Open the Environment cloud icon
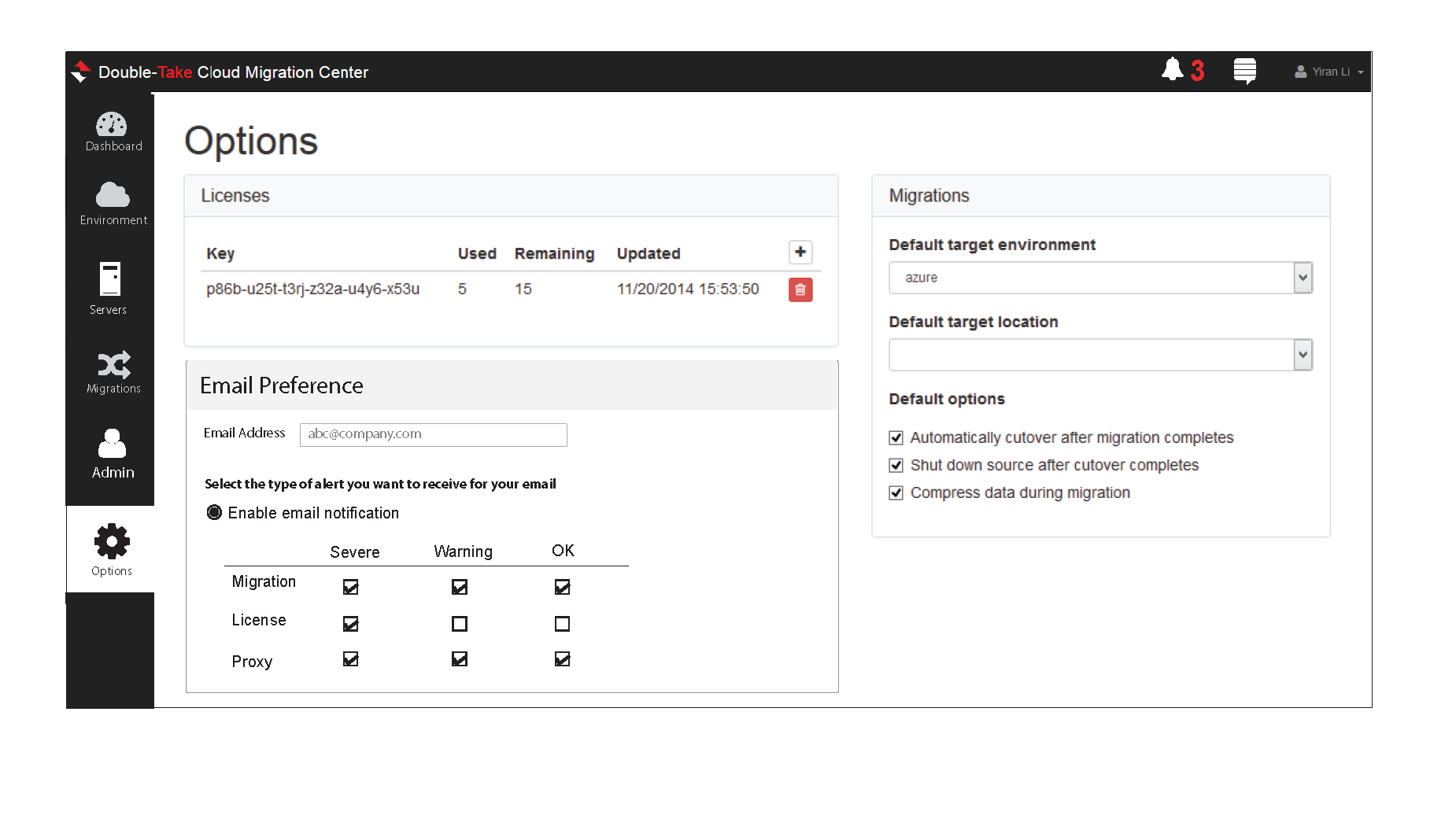This screenshot has width=1456, height=815. click(x=113, y=195)
